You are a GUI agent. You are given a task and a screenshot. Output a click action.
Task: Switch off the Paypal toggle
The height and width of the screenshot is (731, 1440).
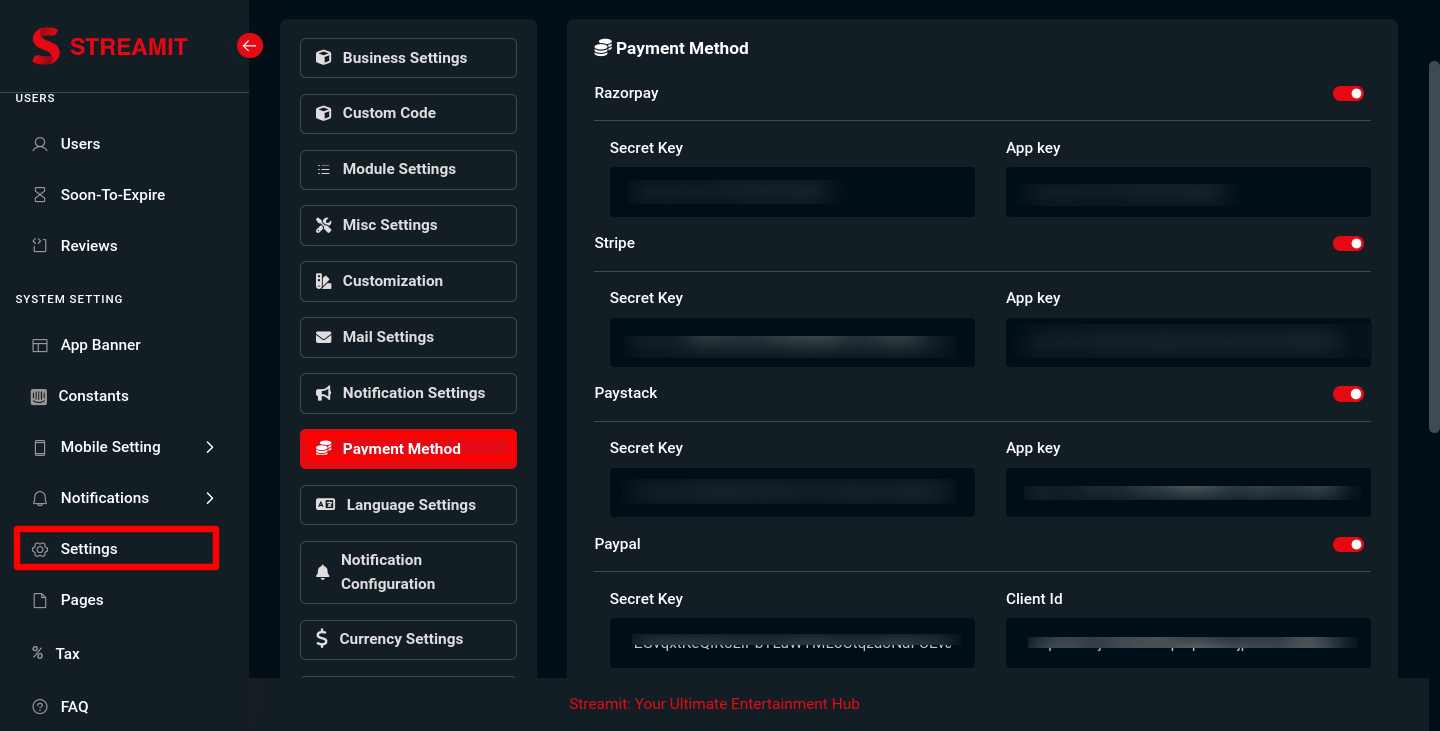(x=1348, y=544)
